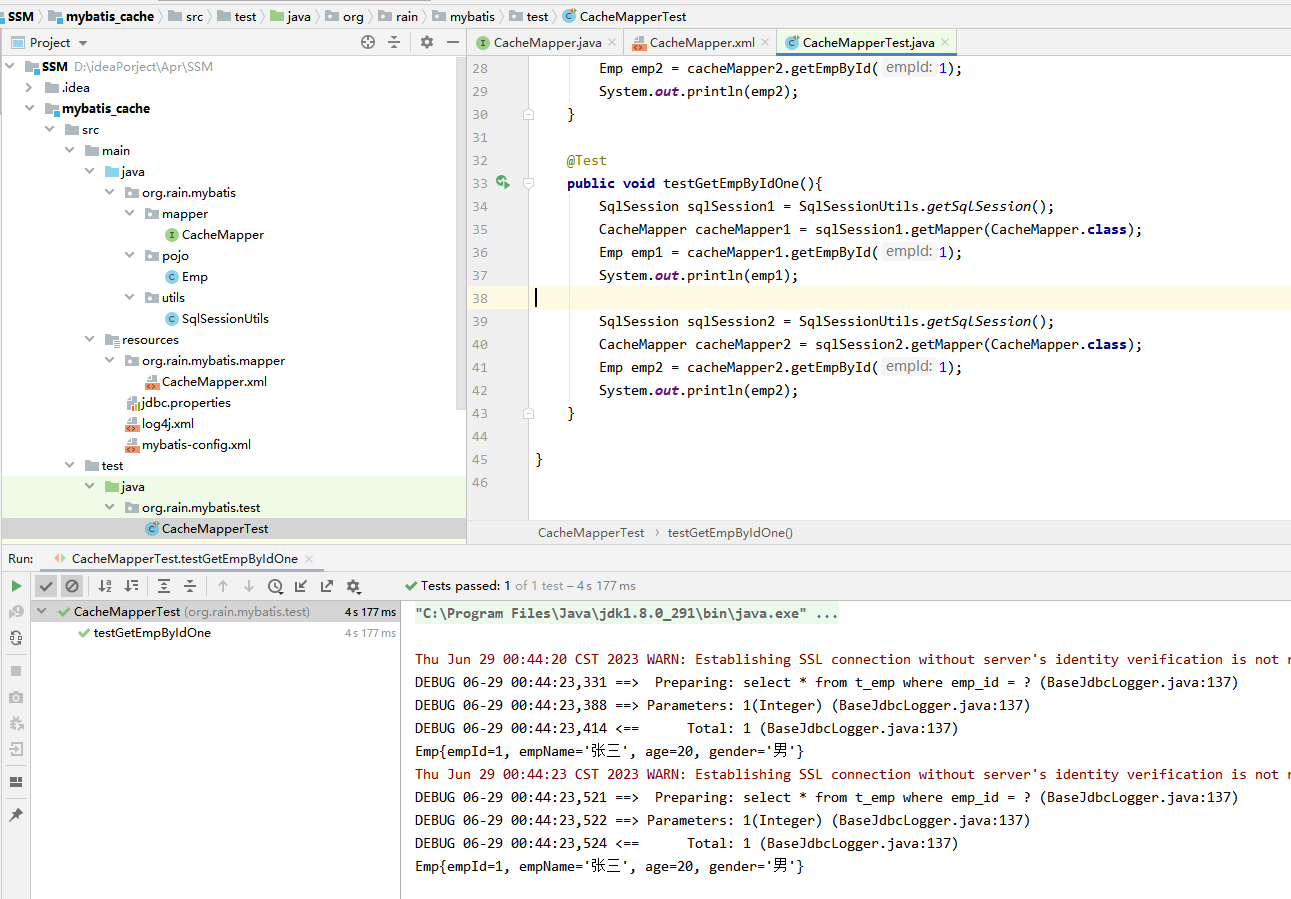Screen dimensions: 1291x899
Task: Click the next failed test down arrow
Action: (249, 586)
